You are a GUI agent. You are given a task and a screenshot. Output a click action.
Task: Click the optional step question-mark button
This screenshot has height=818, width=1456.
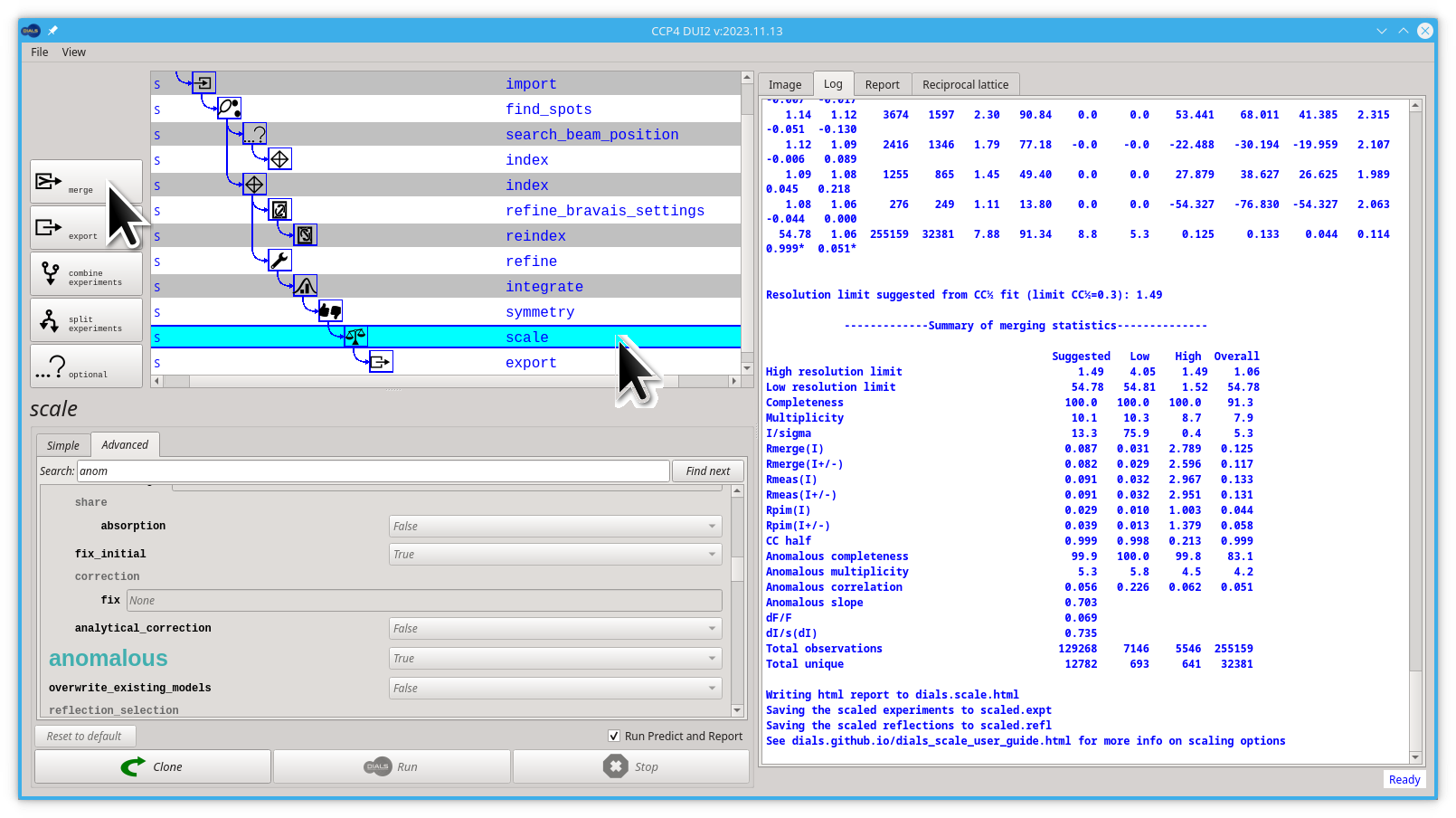pos(87,366)
